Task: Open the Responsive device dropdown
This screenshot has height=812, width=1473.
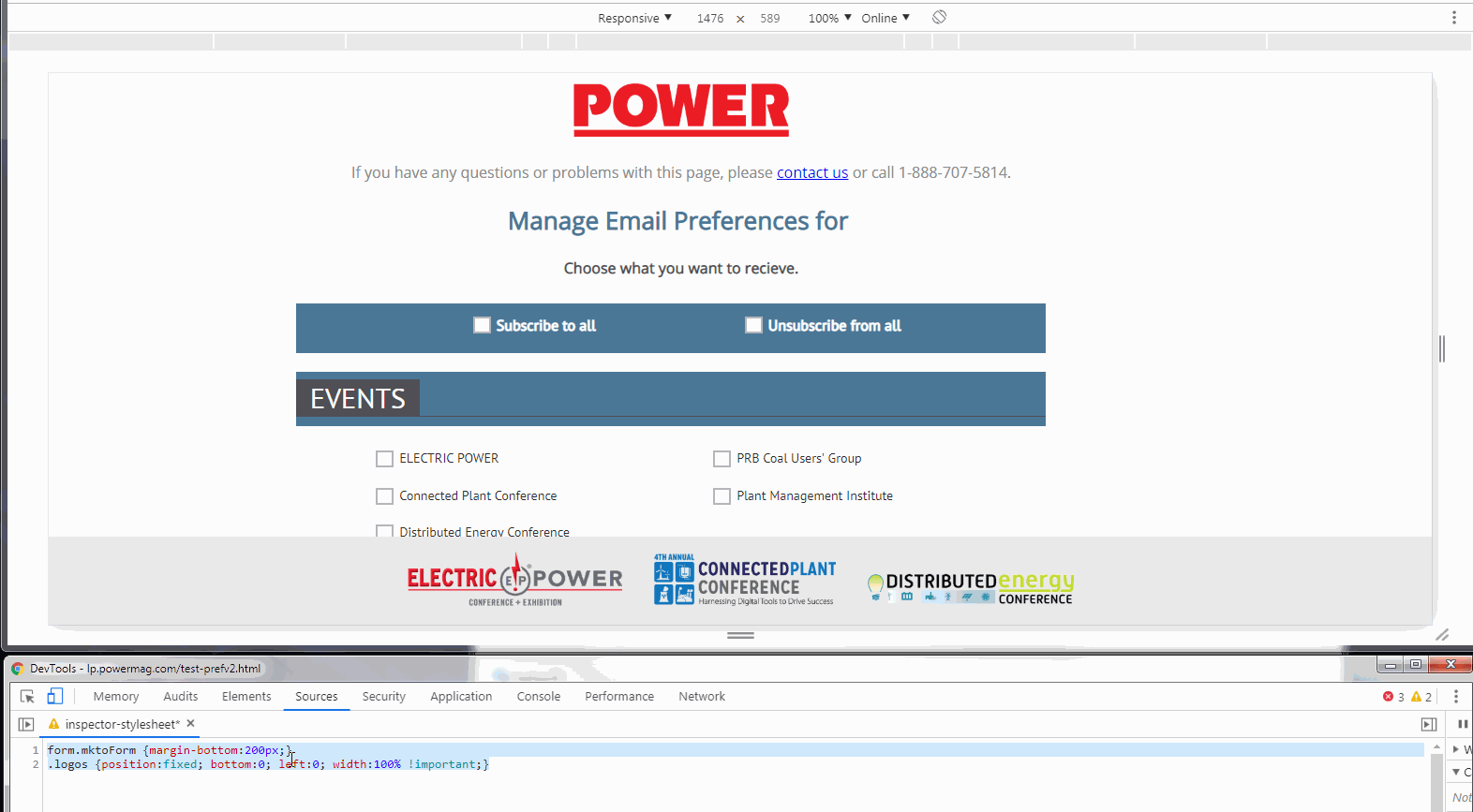Action: pyautogui.click(x=634, y=18)
